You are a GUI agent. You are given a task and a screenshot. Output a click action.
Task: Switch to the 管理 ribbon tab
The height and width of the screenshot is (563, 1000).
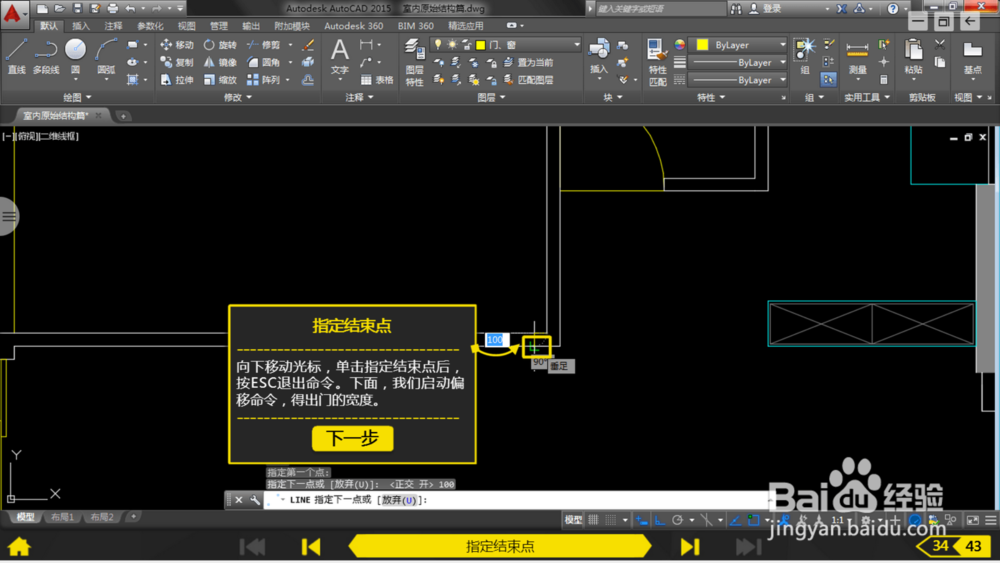(x=219, y=26)
